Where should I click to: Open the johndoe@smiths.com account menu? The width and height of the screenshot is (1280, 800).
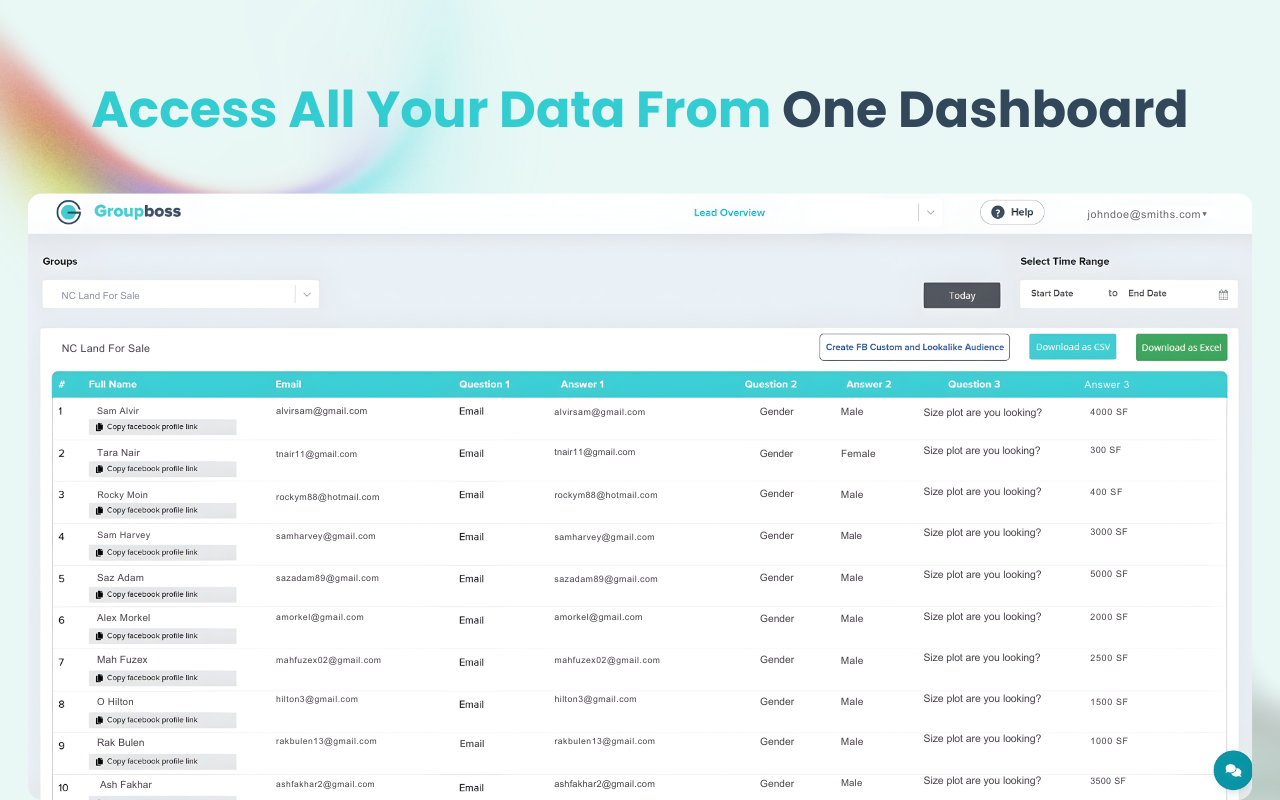[1147, 214]
